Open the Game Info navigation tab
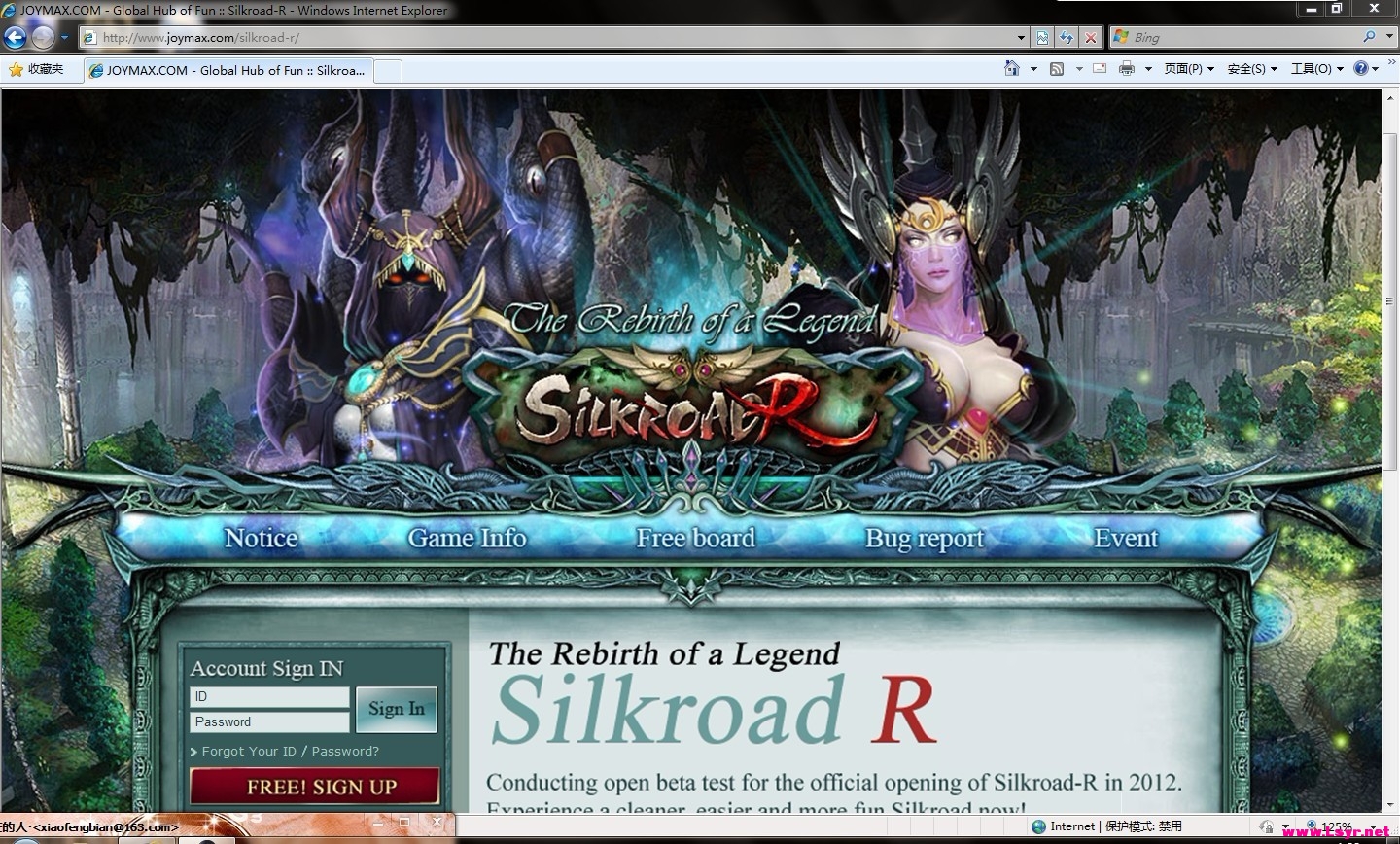1400x844 pixels. click(467, 538)
